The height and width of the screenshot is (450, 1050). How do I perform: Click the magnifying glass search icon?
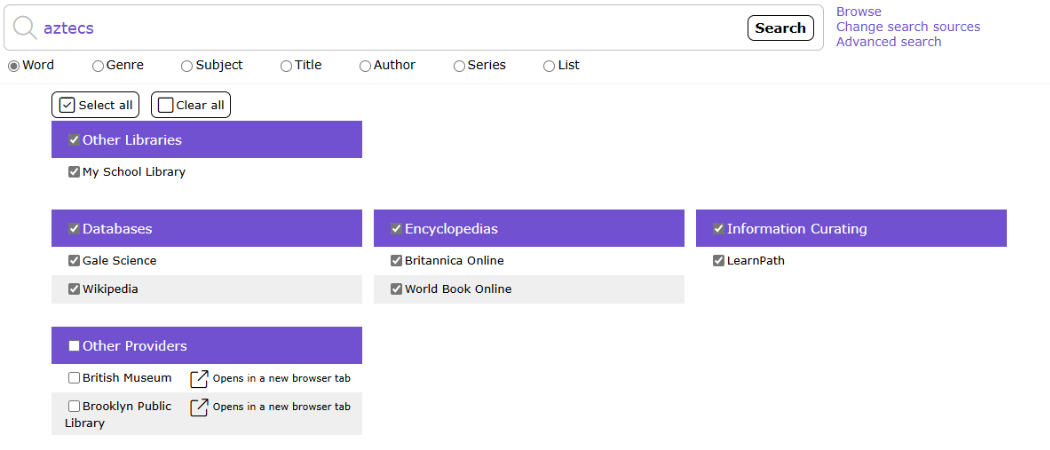click(25, 27)
